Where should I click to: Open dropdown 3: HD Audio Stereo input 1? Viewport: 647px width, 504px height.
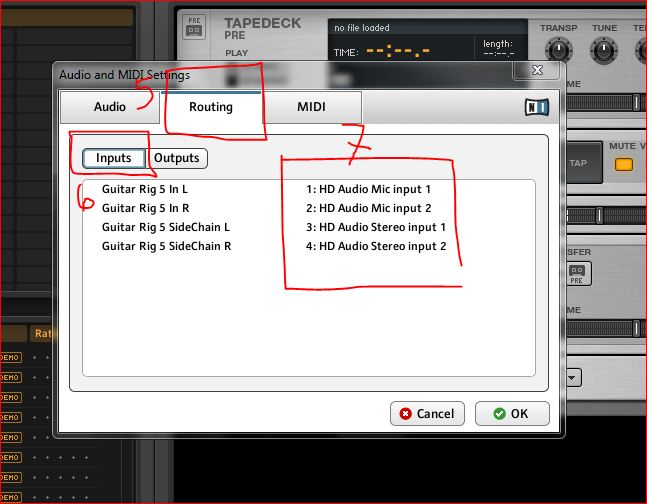[x=376, y=227]
